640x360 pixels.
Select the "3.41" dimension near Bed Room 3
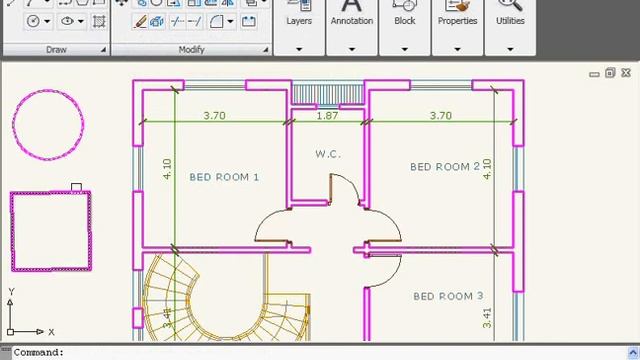pyautogui.click(x=487, y=318)
